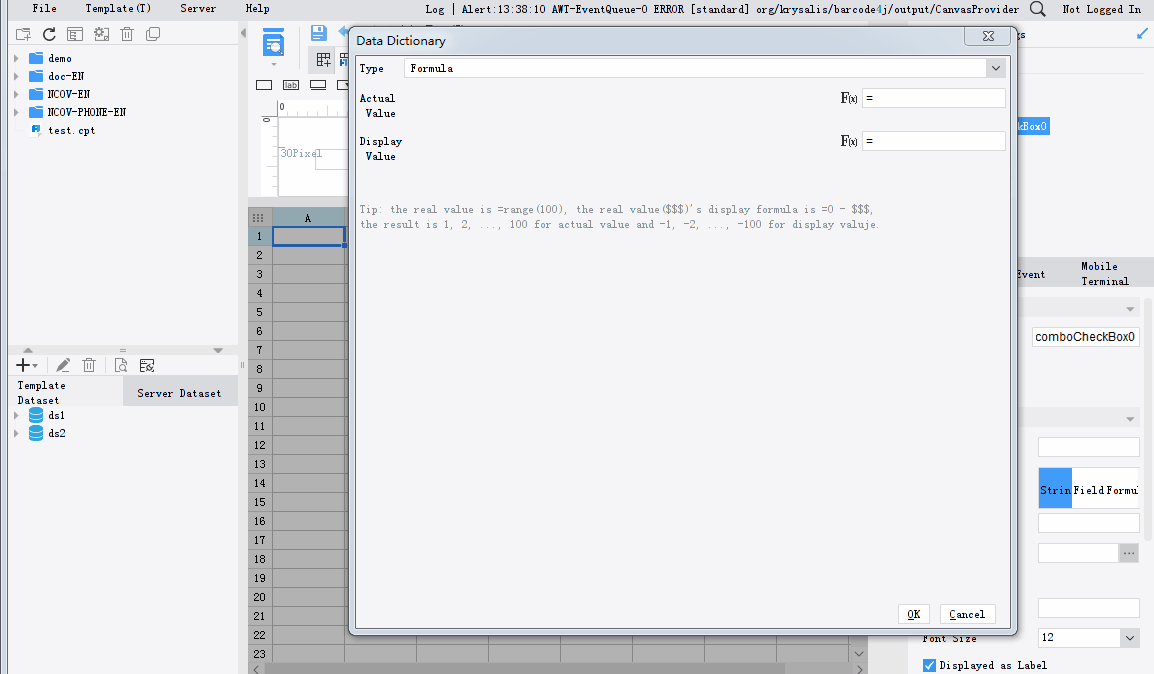Open the Font Size dropdown set to 12

1130,637
